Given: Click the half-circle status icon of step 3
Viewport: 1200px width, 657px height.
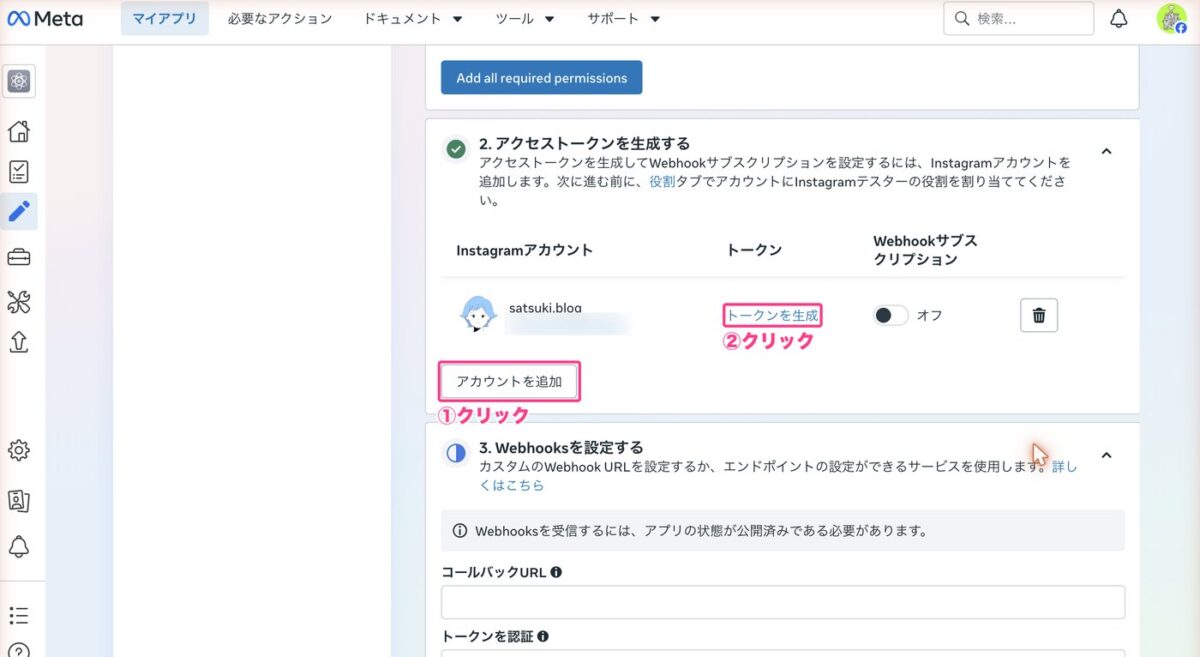Looking at the screenshot, I should click(456, 453).
